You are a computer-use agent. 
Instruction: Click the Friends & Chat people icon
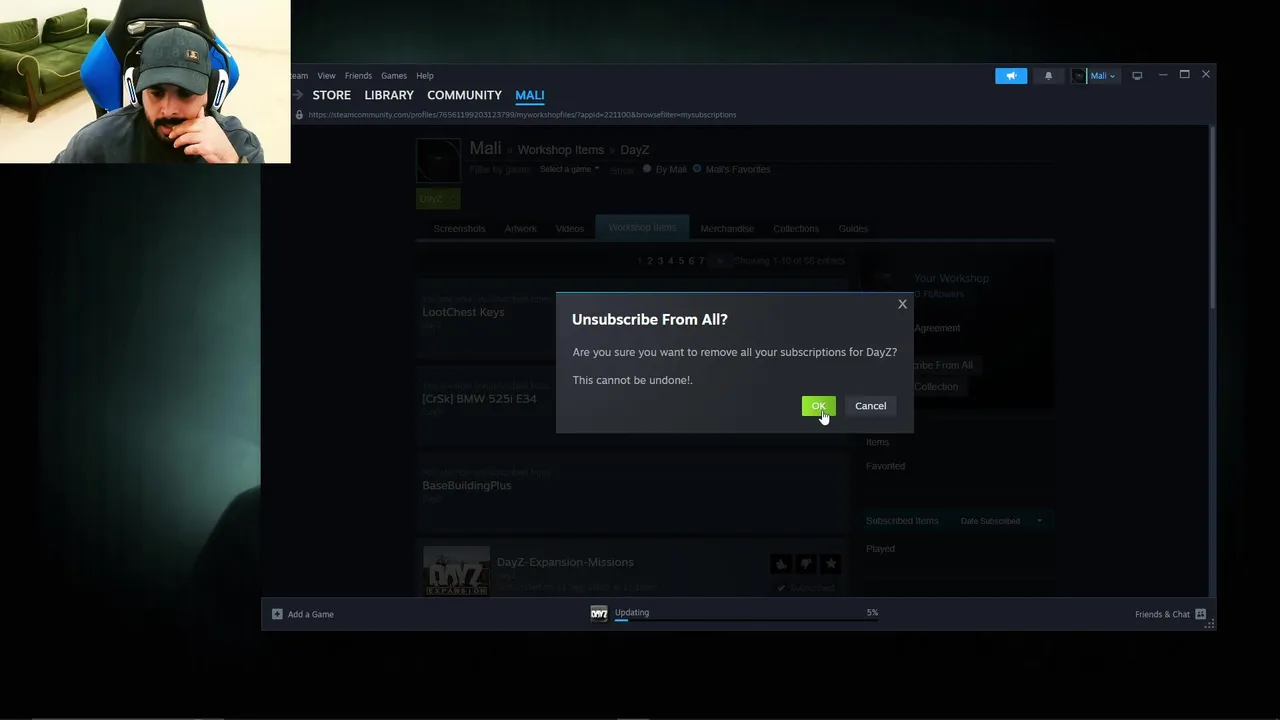(1200, 614)
